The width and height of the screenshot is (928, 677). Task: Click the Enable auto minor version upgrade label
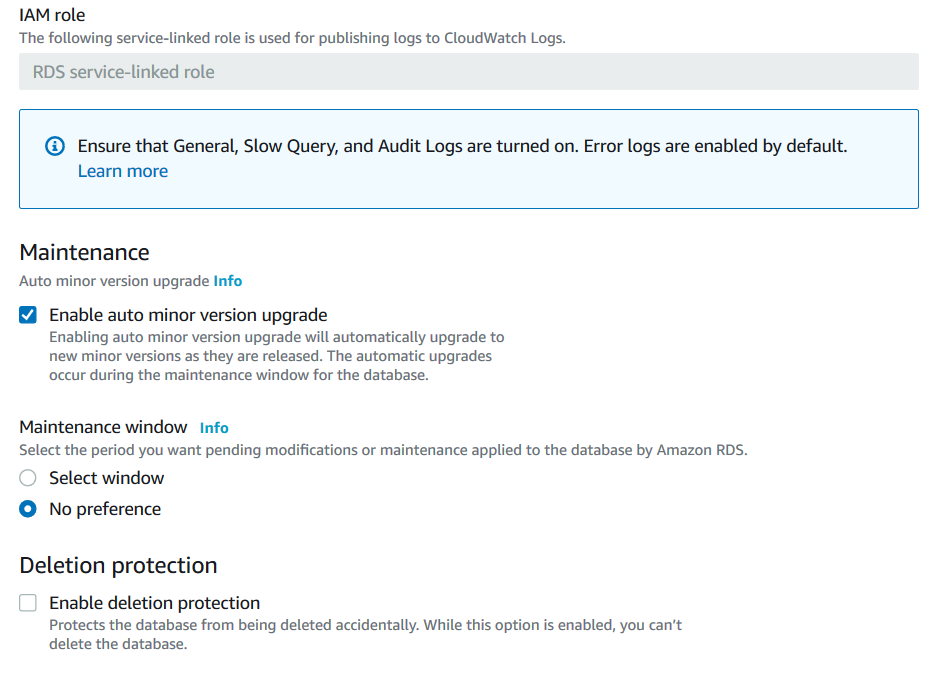(x=188, y=315)
